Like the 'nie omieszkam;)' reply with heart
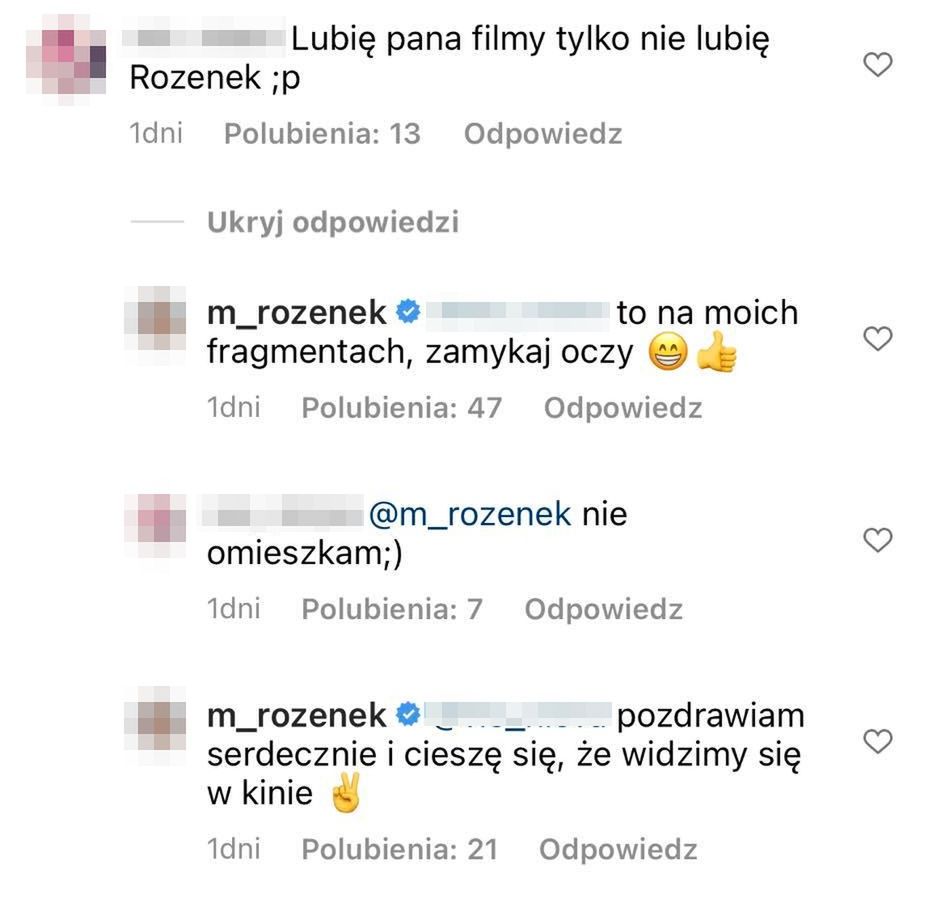 [877, 540]
